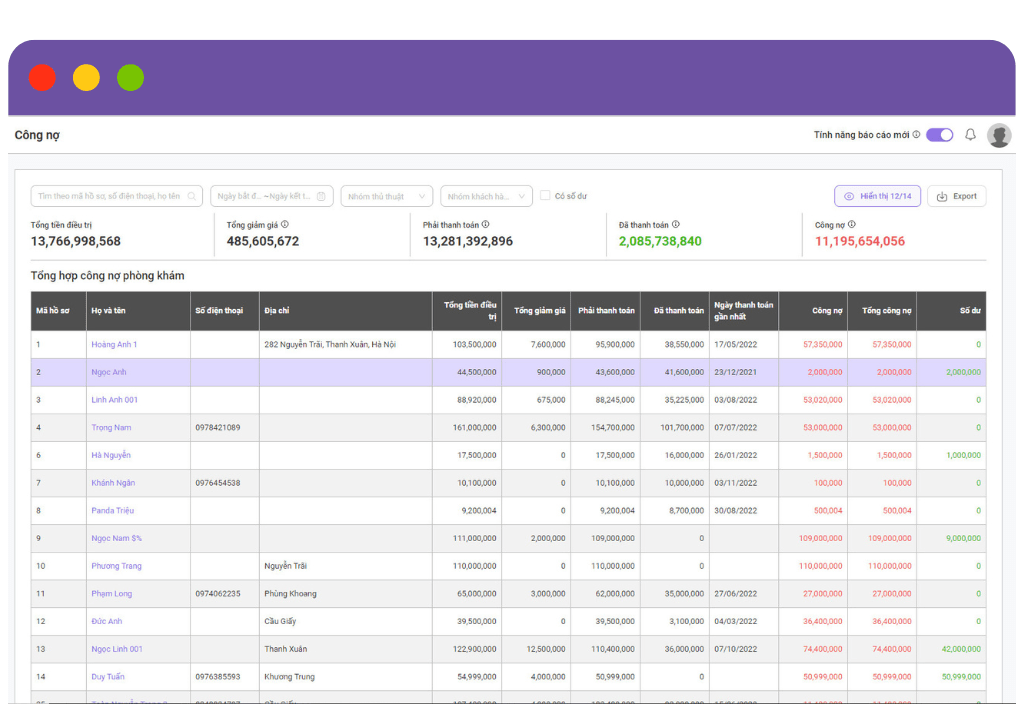Click the Đã thanh toán column header
This screenshot has width=1024, height=720.
[675, 311]
